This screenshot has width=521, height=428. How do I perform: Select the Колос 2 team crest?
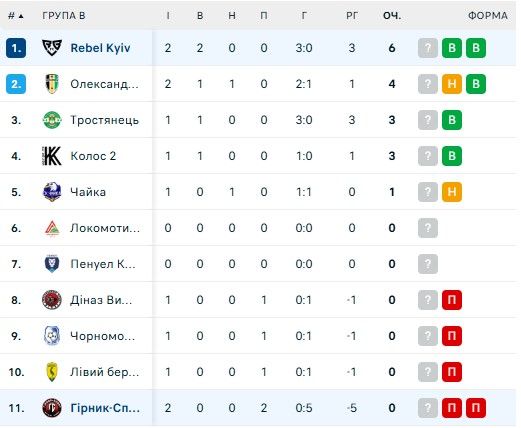[x=52, y=156]
